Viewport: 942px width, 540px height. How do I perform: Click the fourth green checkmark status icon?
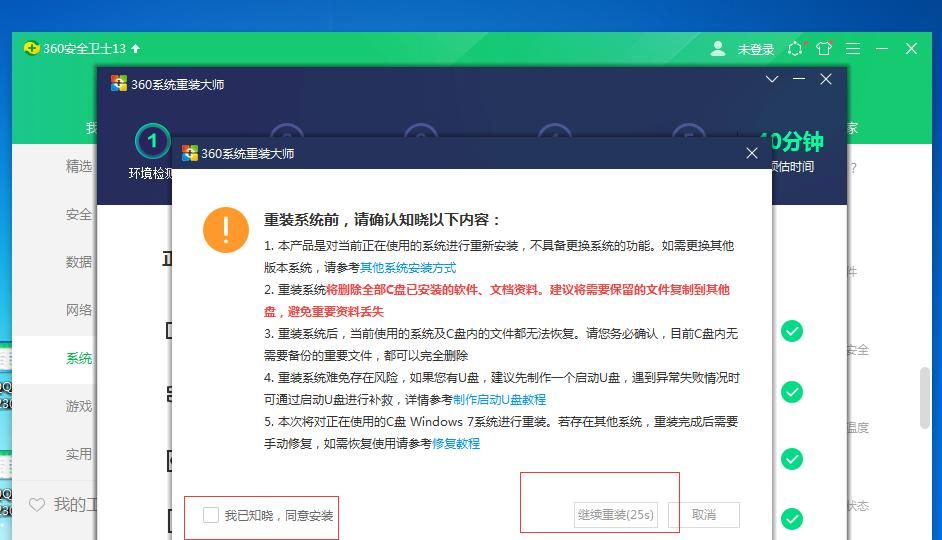click(x=792, y=519)
